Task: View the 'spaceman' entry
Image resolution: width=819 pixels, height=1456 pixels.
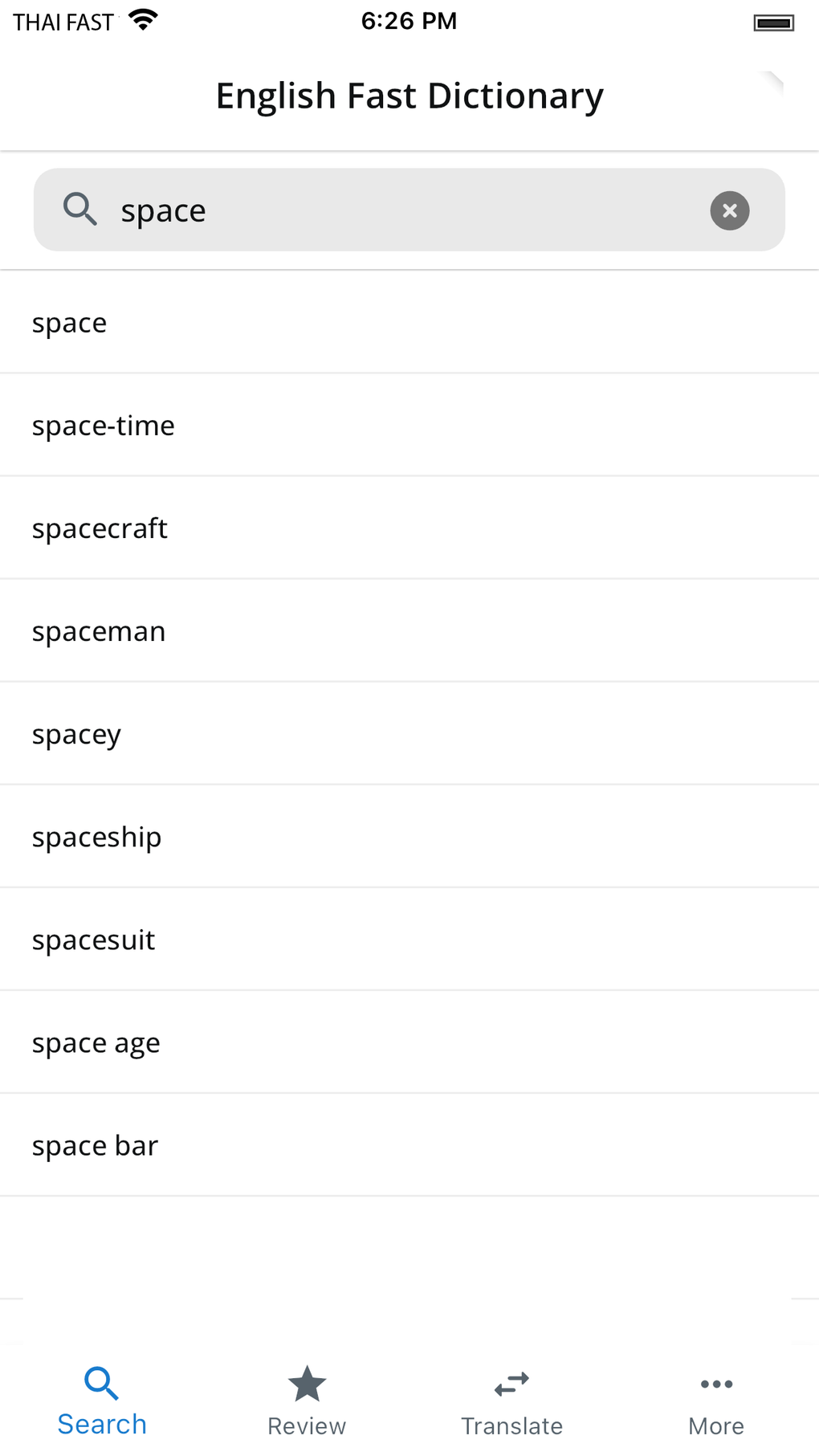Action: point(99,631)
